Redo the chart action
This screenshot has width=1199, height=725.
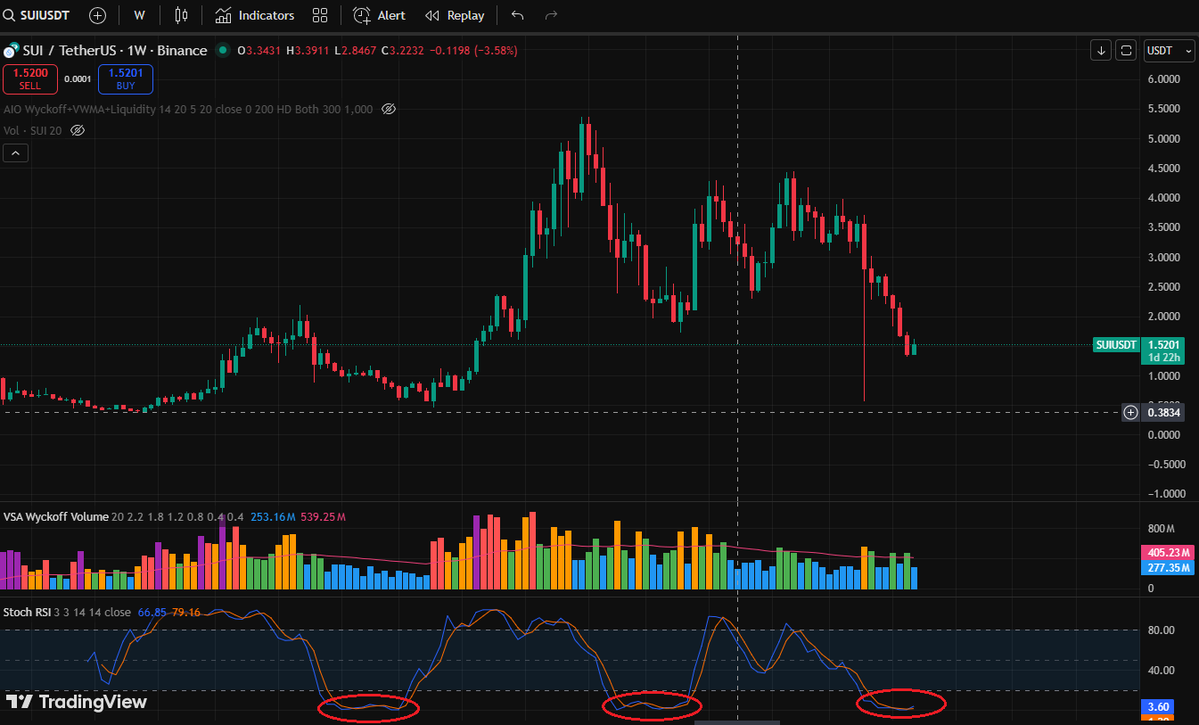coord(551,15)
